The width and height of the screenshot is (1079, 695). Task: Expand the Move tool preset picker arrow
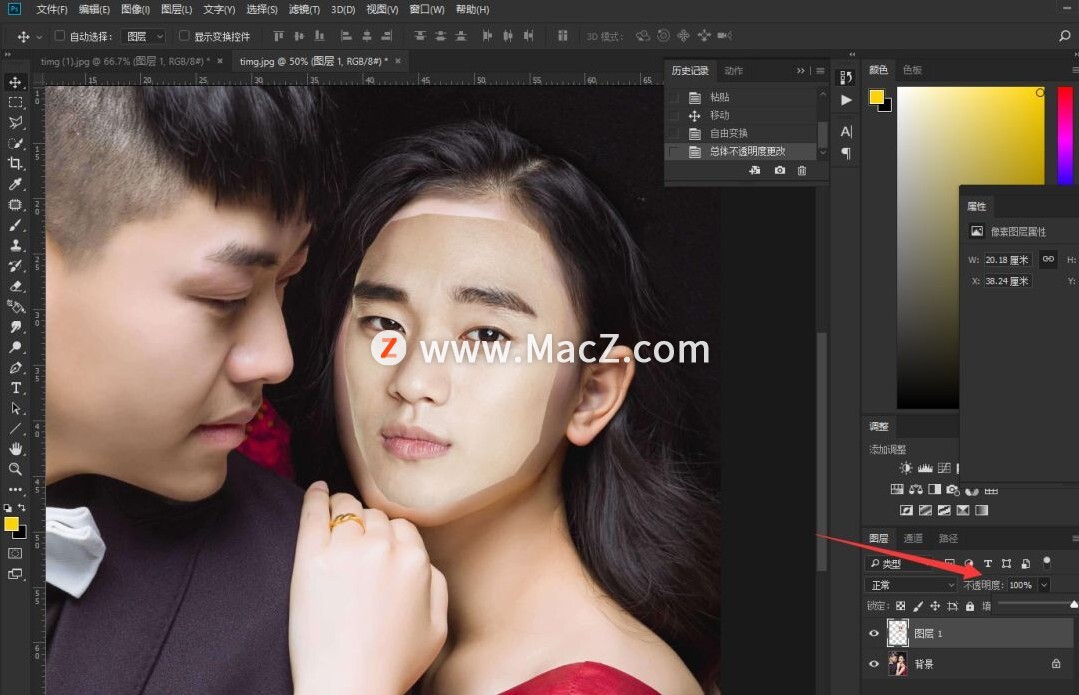39,36
